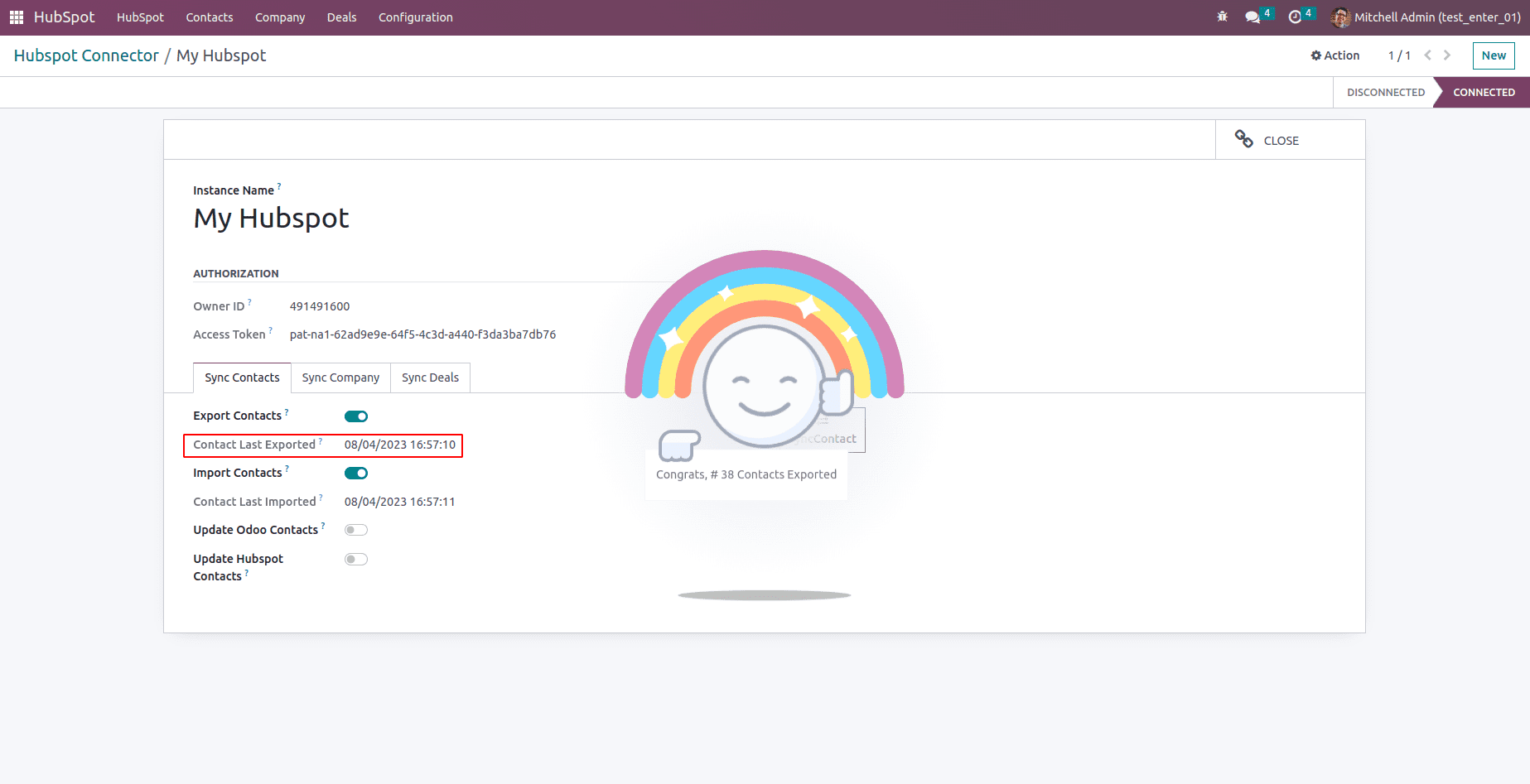Image resolution: width=1530 pixels, height=784 pixels.
Task: Select the CONNECTED status
Action: (1484, 92)
